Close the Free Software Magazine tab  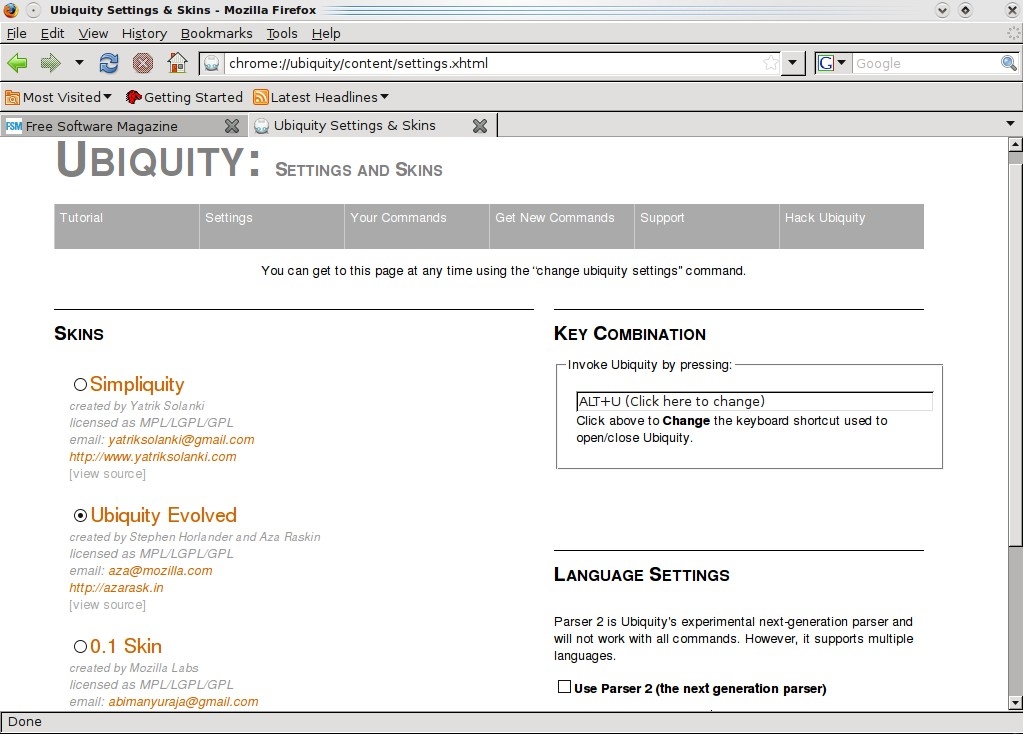tap(232, 126)
